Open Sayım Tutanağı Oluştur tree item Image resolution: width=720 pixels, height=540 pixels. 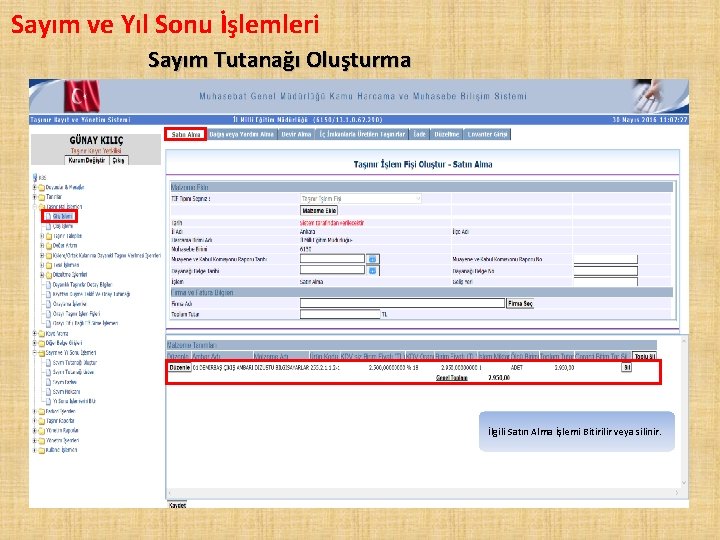click(74, 363)
